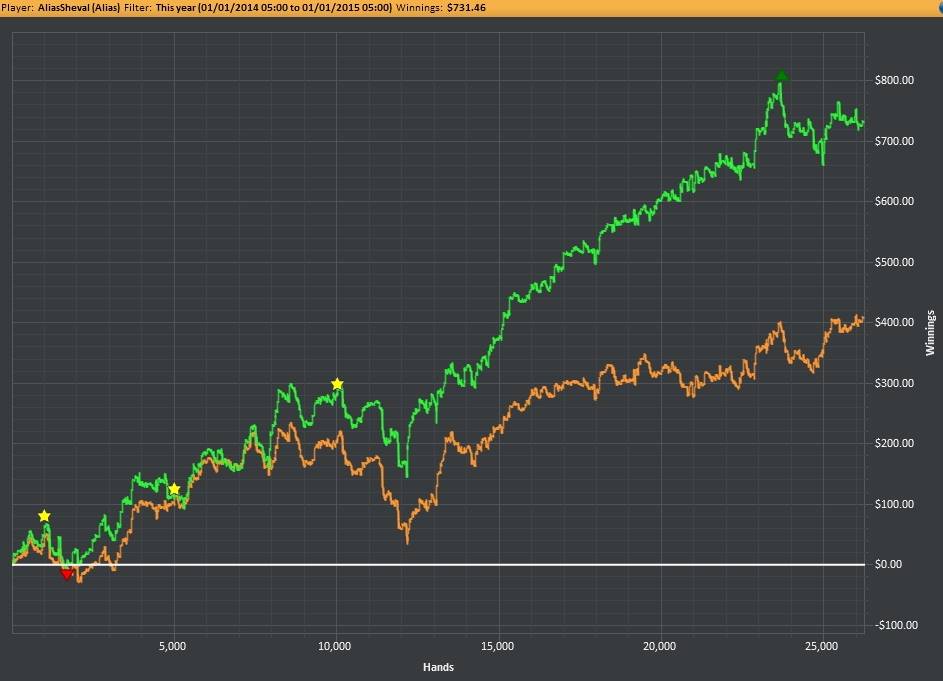Image resolution: width=943 pixels, height=681 pixels.
Task: Select the 15,000 x-axis tick label
Action: (x=497, y=647)
